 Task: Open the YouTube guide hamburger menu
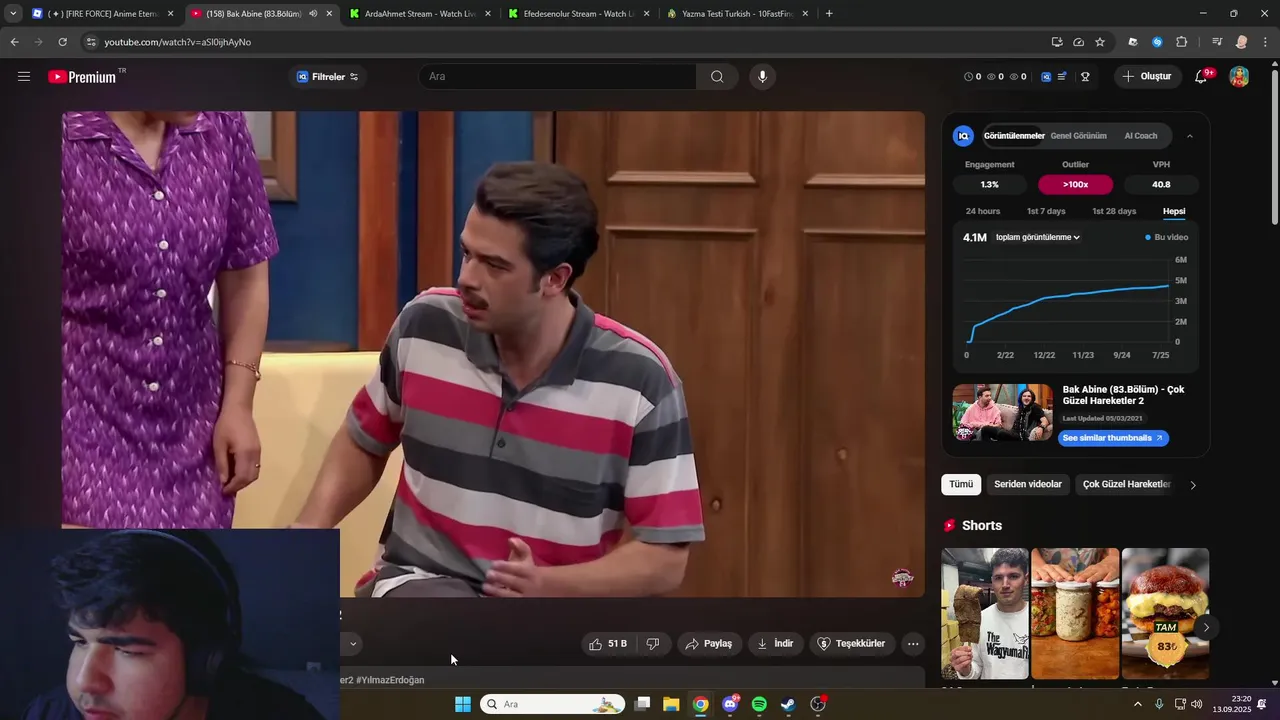pos(24,77)
